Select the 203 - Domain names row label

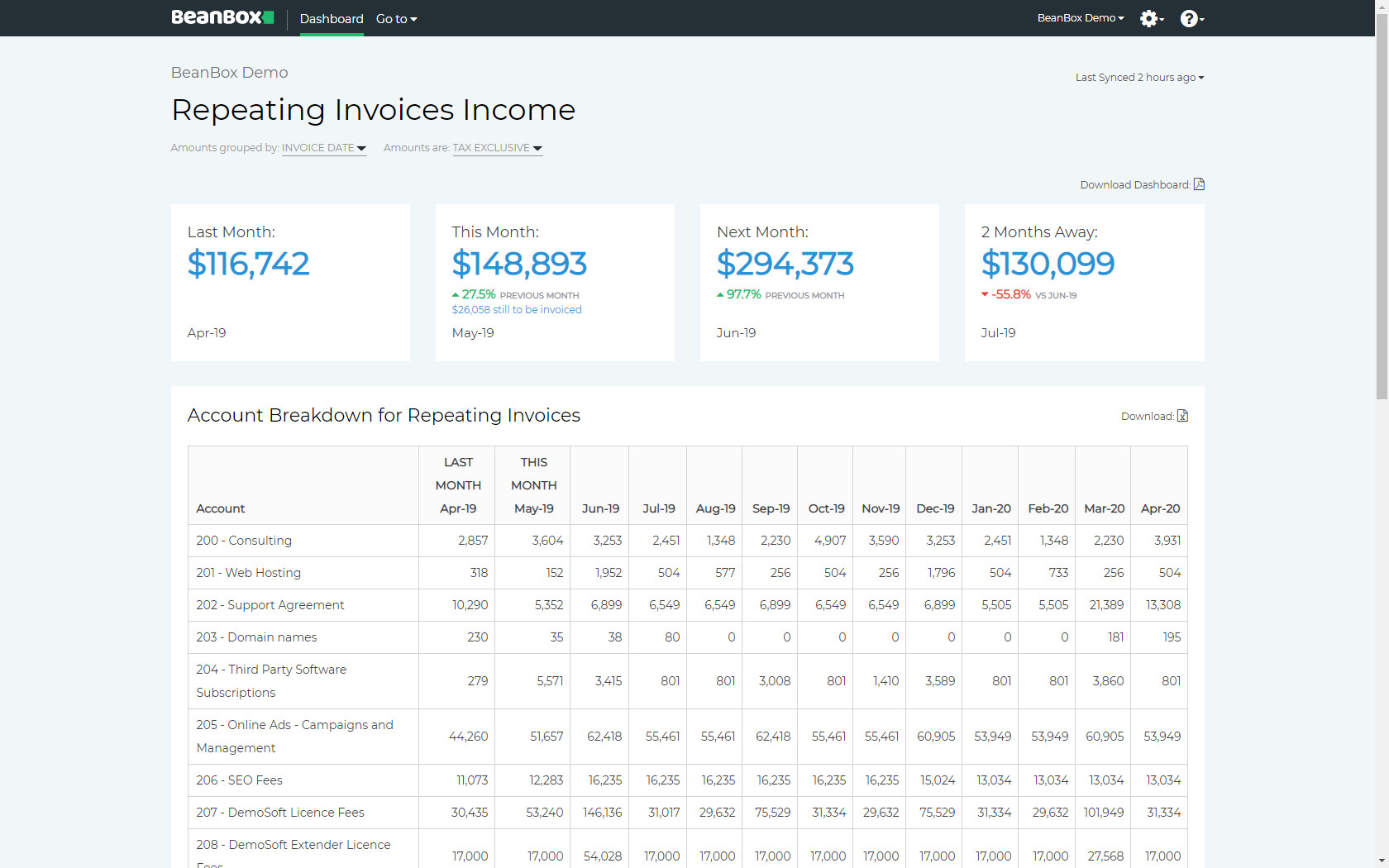point(256,637)
